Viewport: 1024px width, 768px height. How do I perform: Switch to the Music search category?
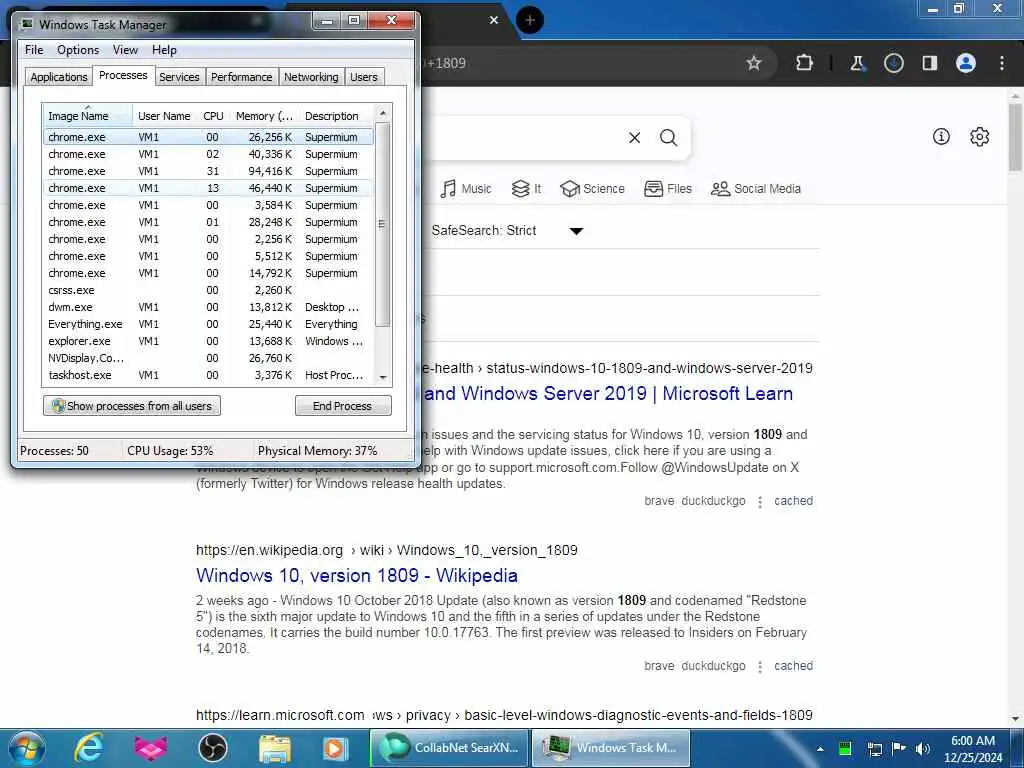[466, 189]
